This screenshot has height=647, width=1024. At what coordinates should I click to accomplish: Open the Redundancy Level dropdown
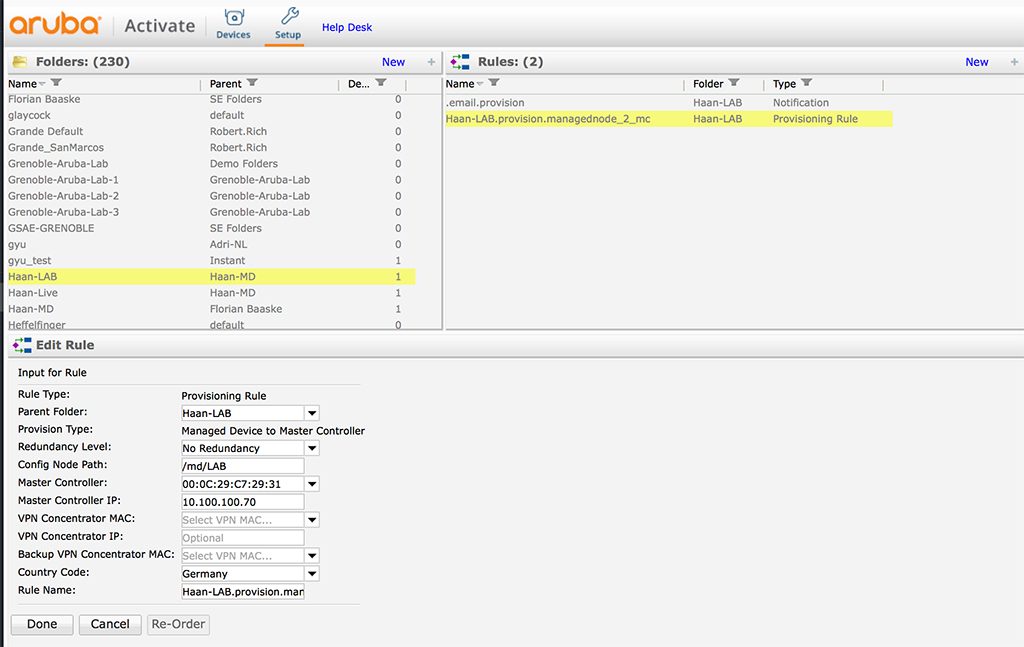(x=312, y=447)
